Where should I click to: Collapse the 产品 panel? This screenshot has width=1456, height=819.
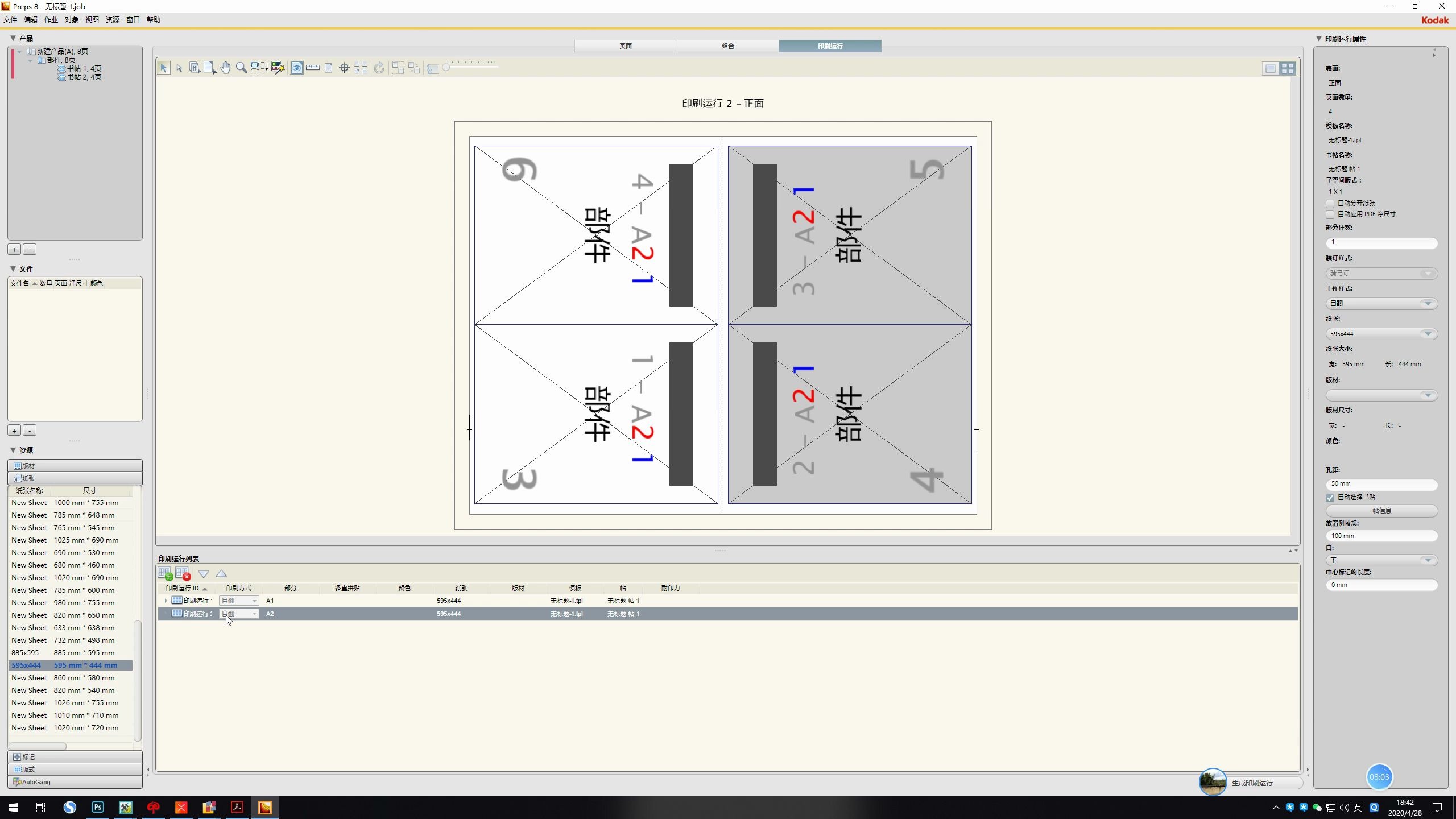pos(13,38)
